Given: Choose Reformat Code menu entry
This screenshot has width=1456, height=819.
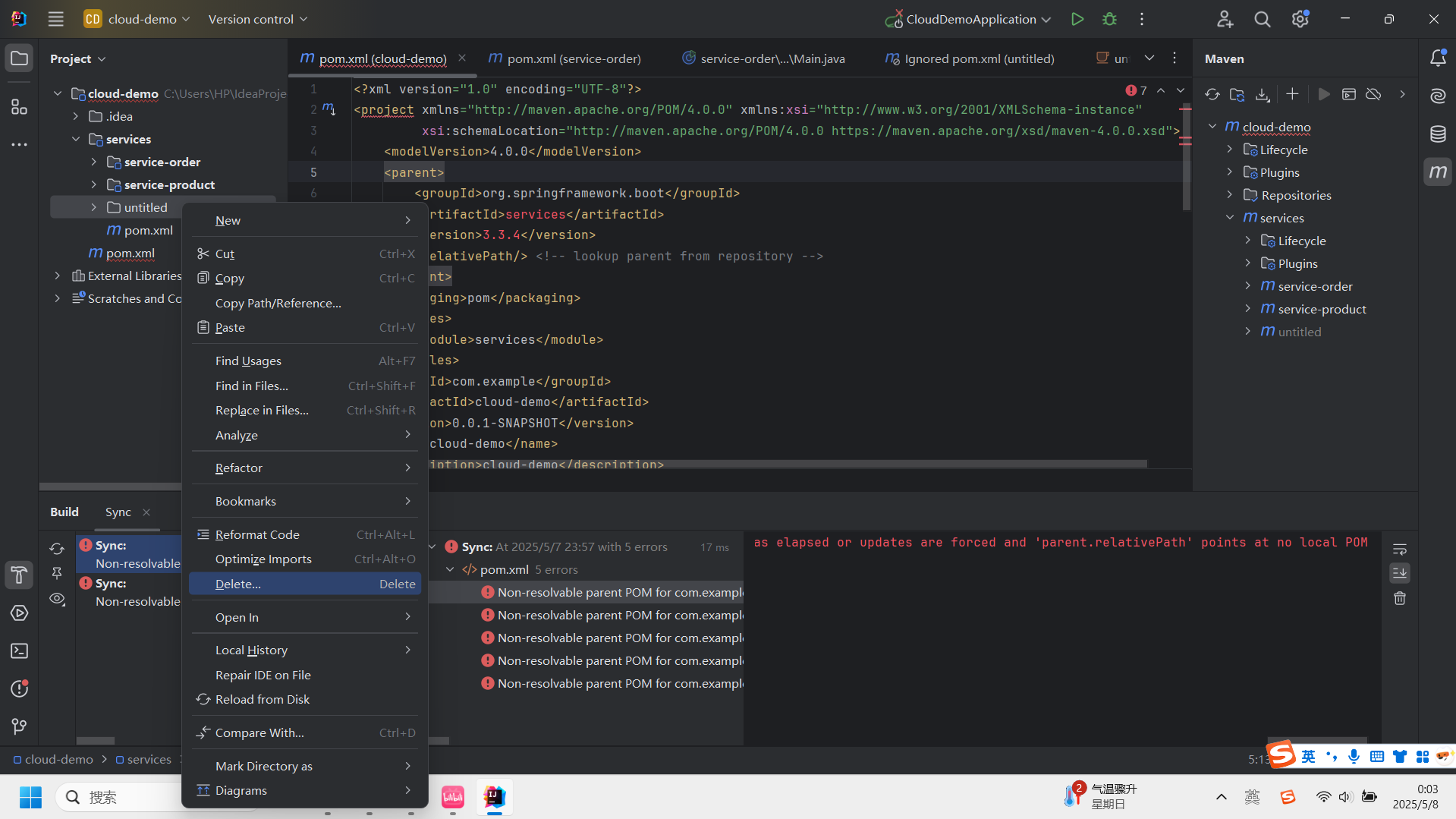Looking at the screenshot, I should (305, 534).
